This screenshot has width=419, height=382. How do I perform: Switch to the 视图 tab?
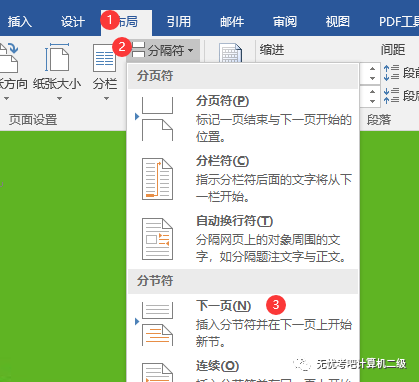click(337, 22)
